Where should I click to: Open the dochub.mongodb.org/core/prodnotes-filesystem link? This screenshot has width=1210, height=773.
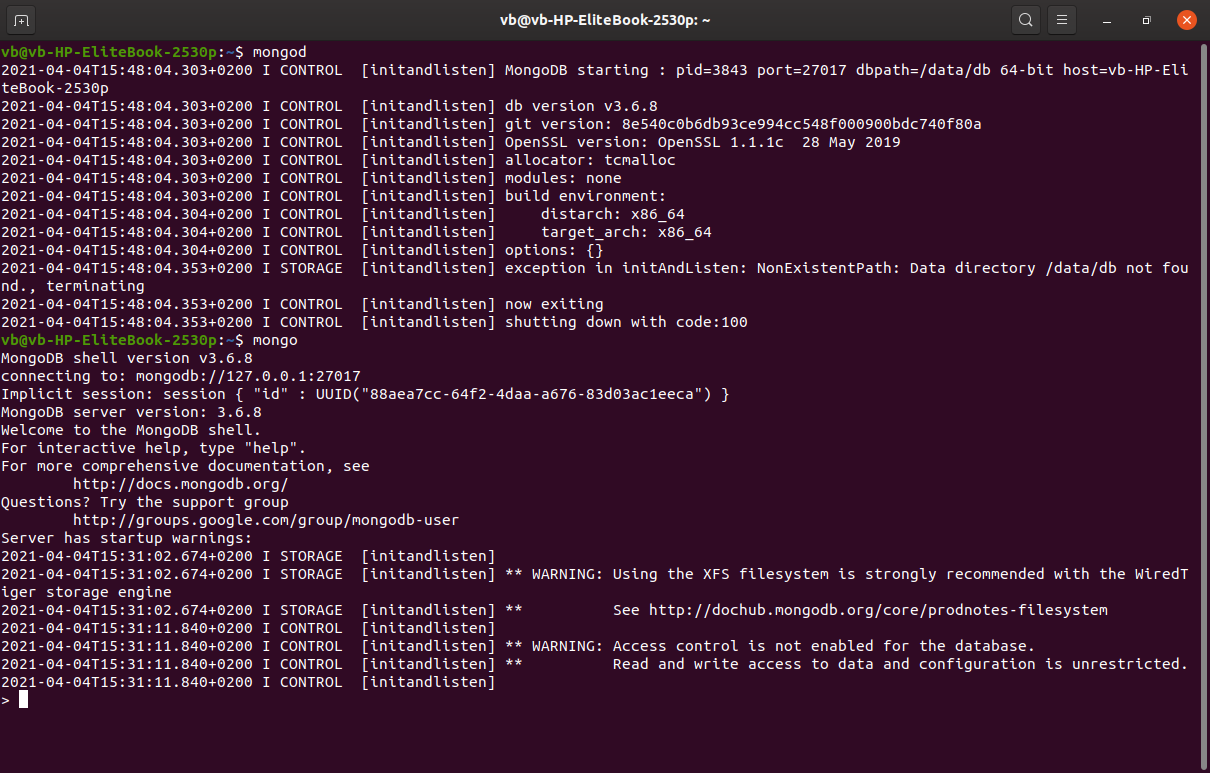(878, 610)
